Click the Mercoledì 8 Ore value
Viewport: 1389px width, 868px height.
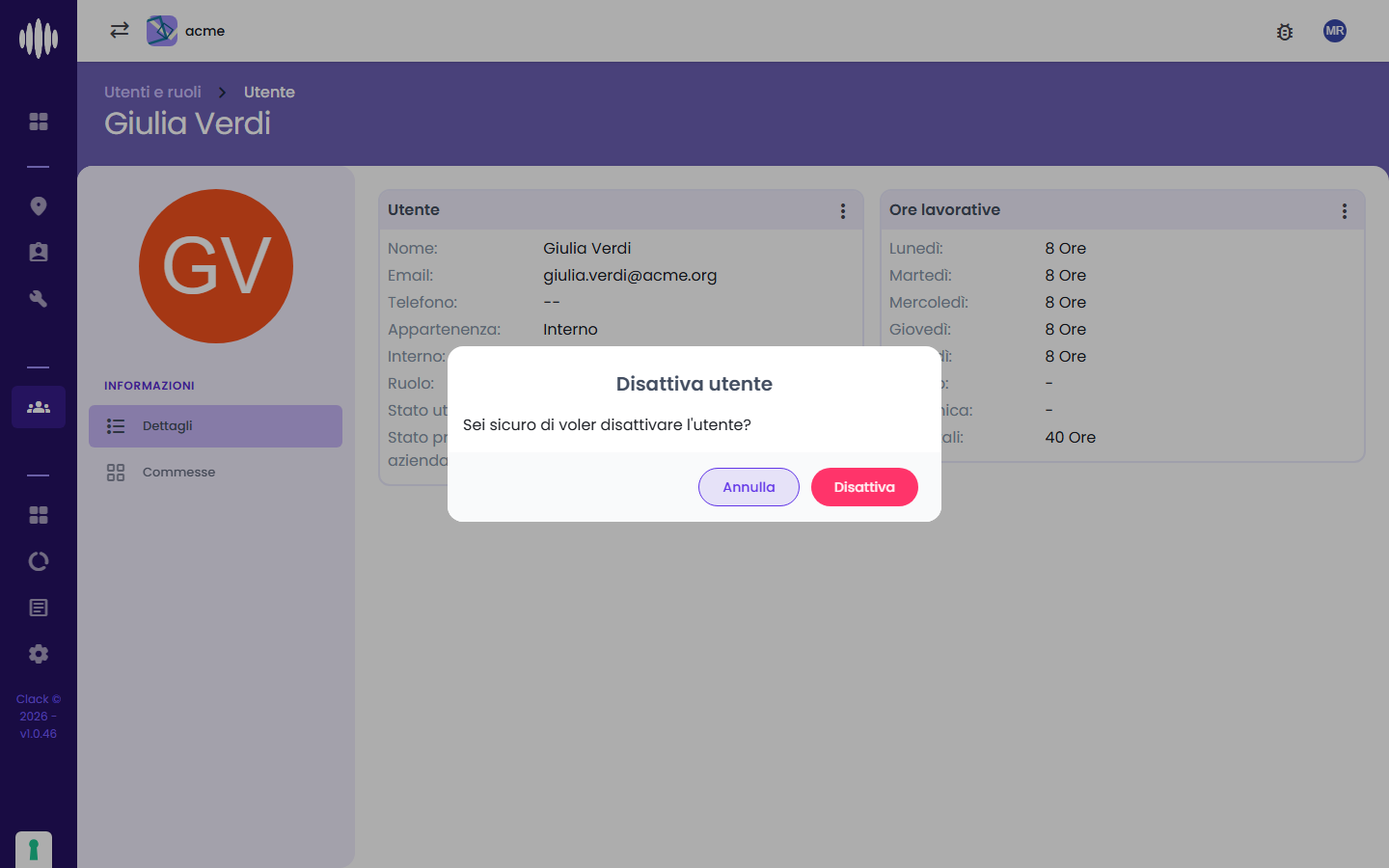pos(1066,302)
